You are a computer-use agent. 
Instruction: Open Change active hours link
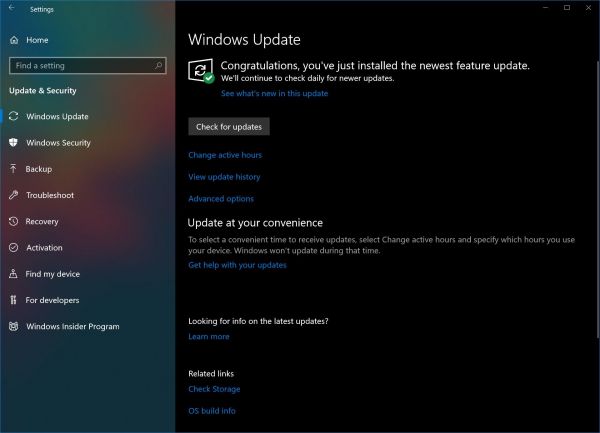coord(225,155)
